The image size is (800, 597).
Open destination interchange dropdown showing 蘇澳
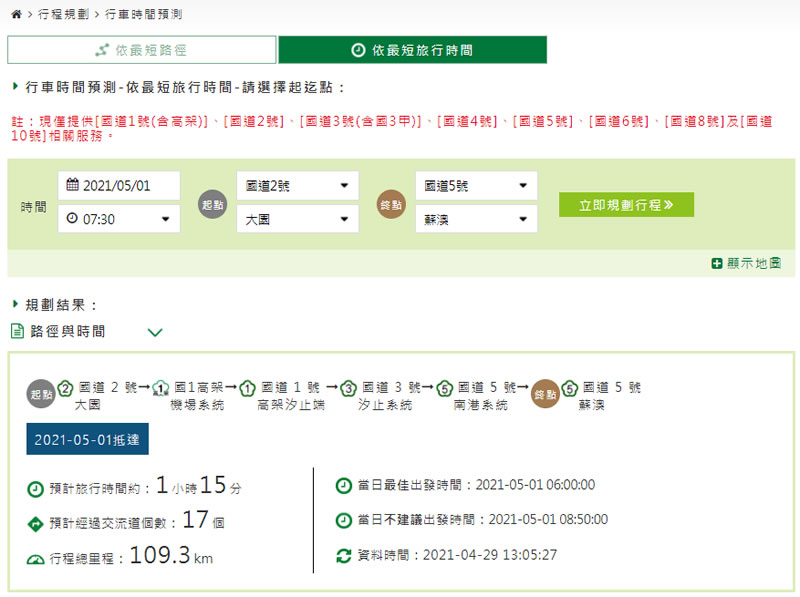(x=477, y=219)
